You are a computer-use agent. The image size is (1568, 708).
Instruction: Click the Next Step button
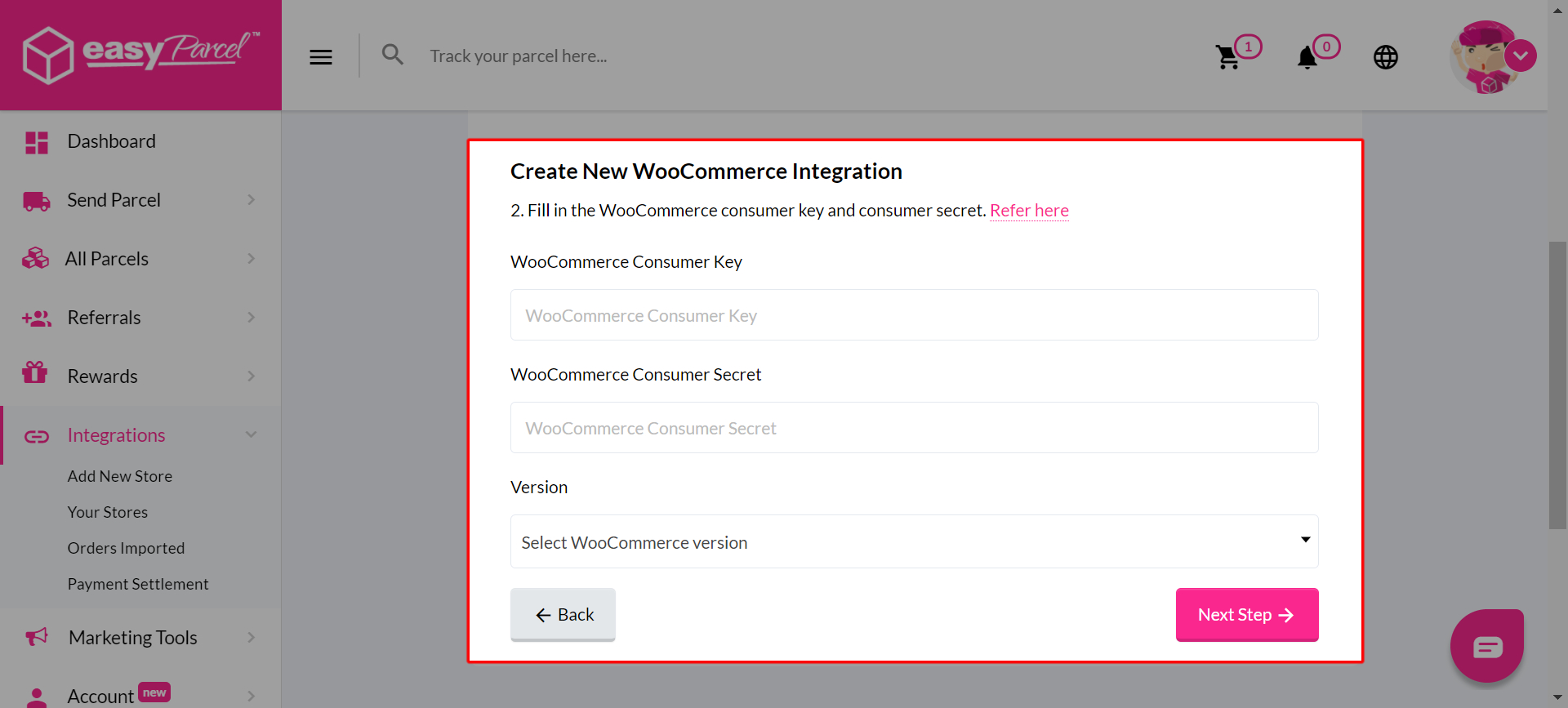tap(1247, 615)
